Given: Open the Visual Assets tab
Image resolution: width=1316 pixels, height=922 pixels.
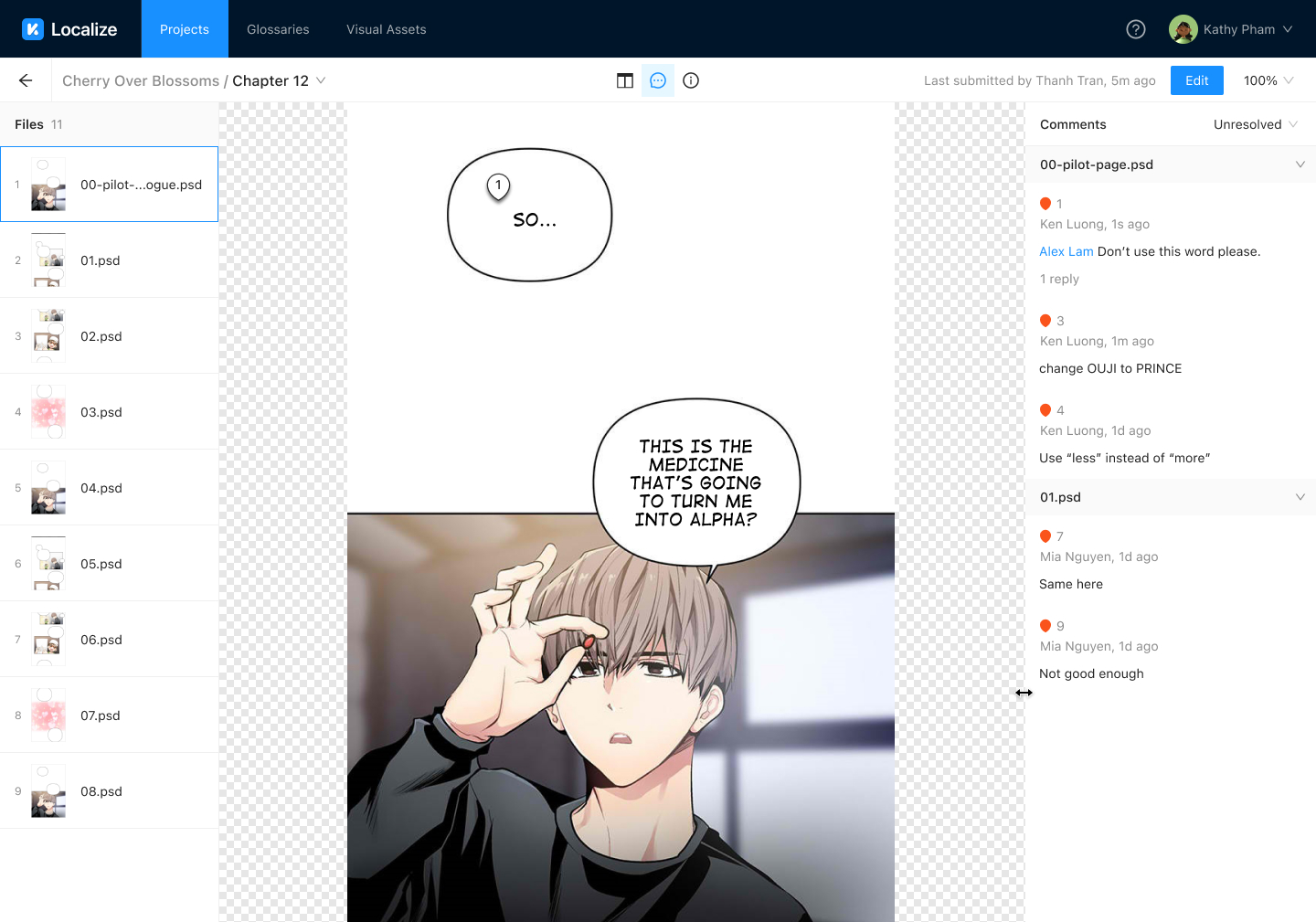Looking at the screenshot, I should 386,29.
